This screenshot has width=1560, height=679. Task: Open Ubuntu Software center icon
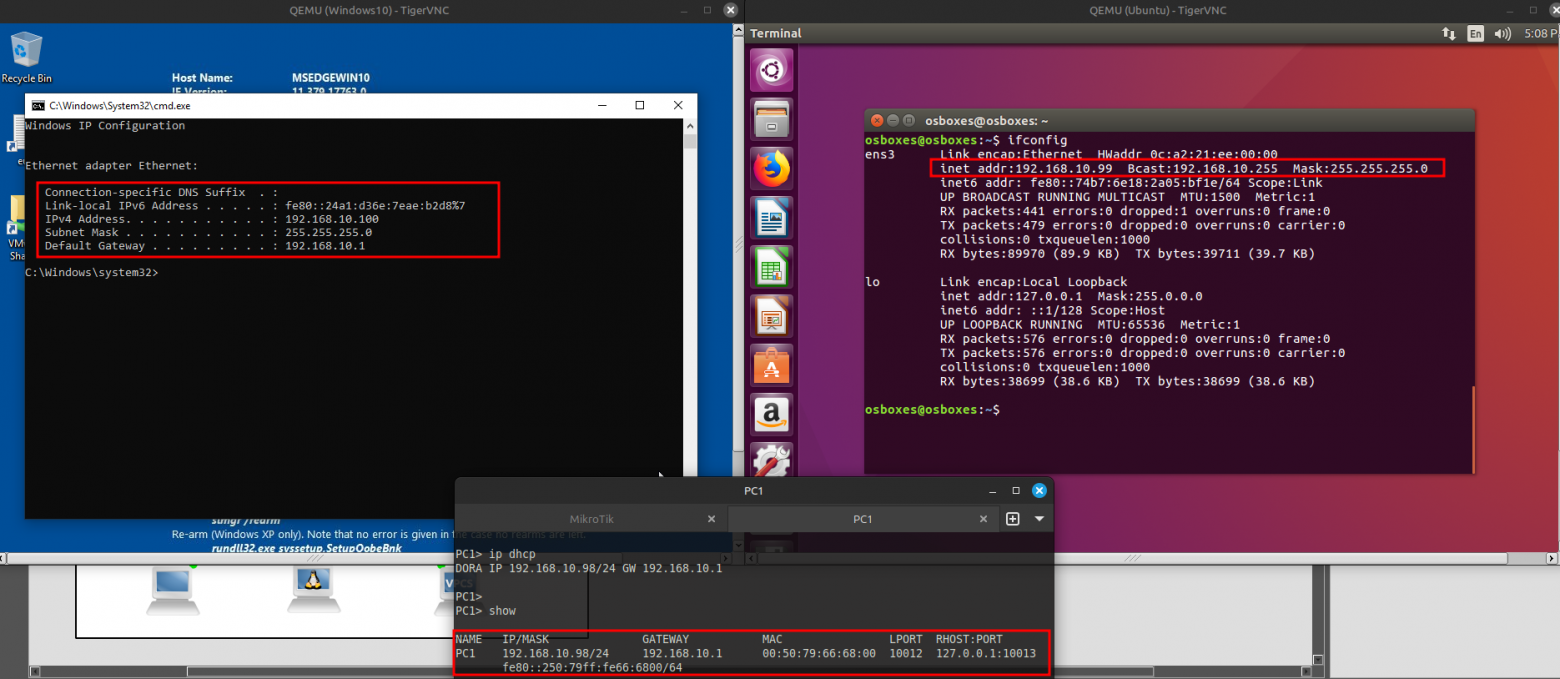(771, 364)
